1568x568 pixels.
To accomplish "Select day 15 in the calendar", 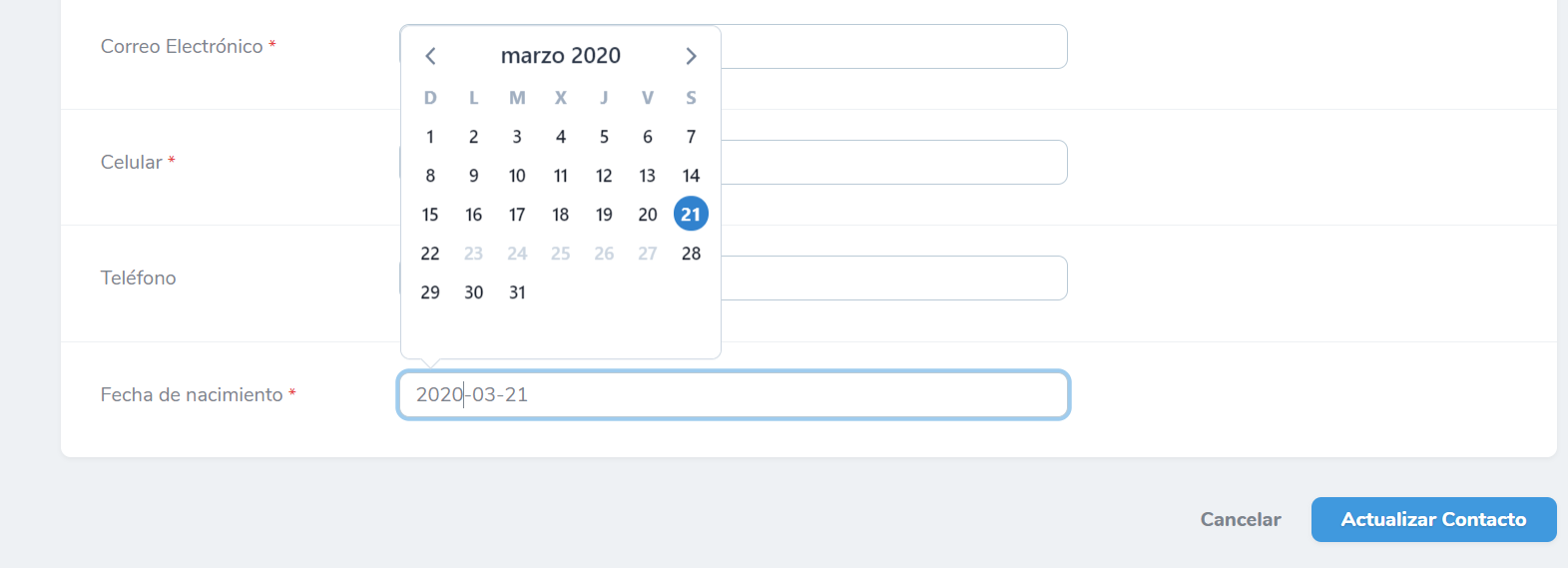I will click(x=430, y=215).
